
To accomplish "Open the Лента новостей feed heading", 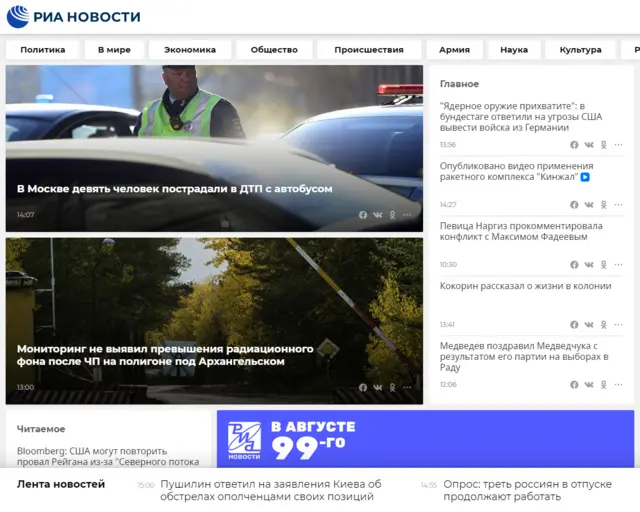I will click(x=61, y=484).
